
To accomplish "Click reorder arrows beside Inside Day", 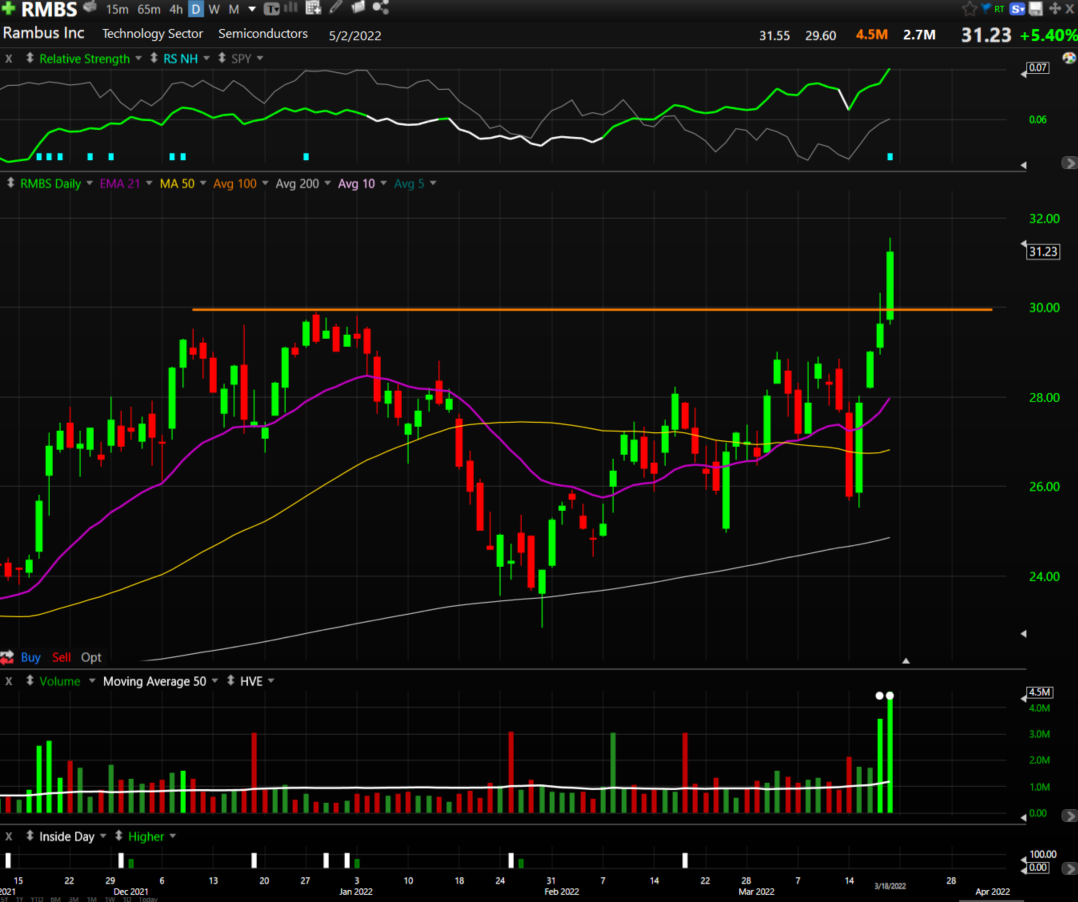I will [x=30, y=836].
